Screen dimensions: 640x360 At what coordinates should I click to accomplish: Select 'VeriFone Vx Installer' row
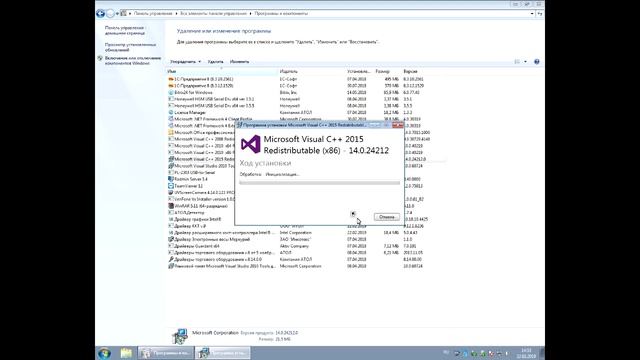point(202,199)
